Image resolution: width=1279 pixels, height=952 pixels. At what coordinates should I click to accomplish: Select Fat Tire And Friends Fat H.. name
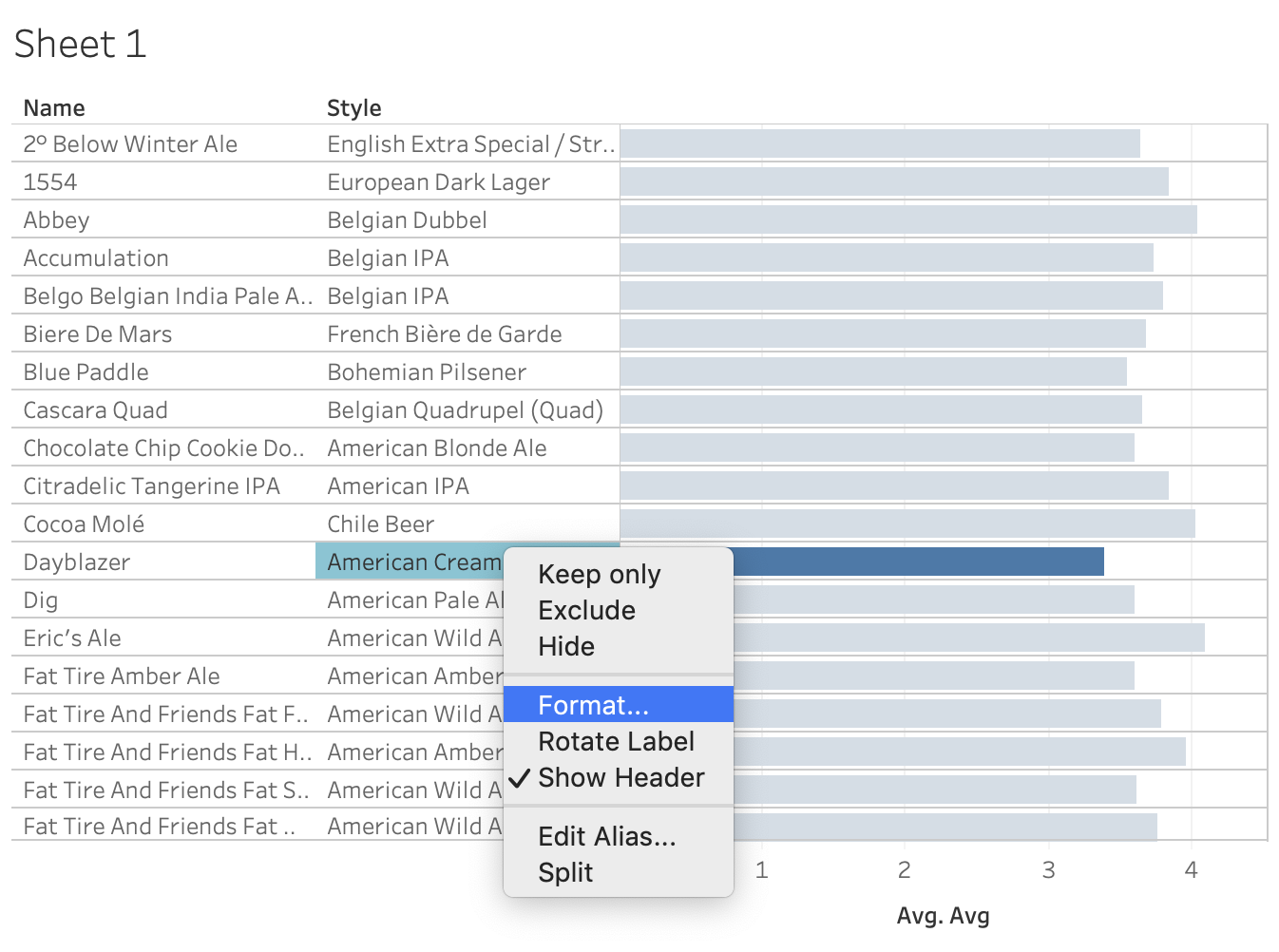tap(167, 752)
